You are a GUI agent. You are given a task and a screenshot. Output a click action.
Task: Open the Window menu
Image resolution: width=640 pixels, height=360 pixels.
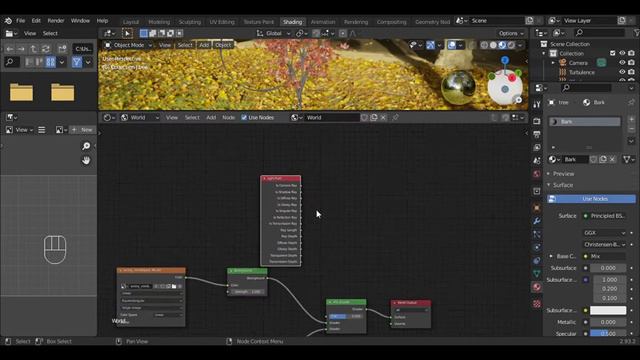point(80,20)
